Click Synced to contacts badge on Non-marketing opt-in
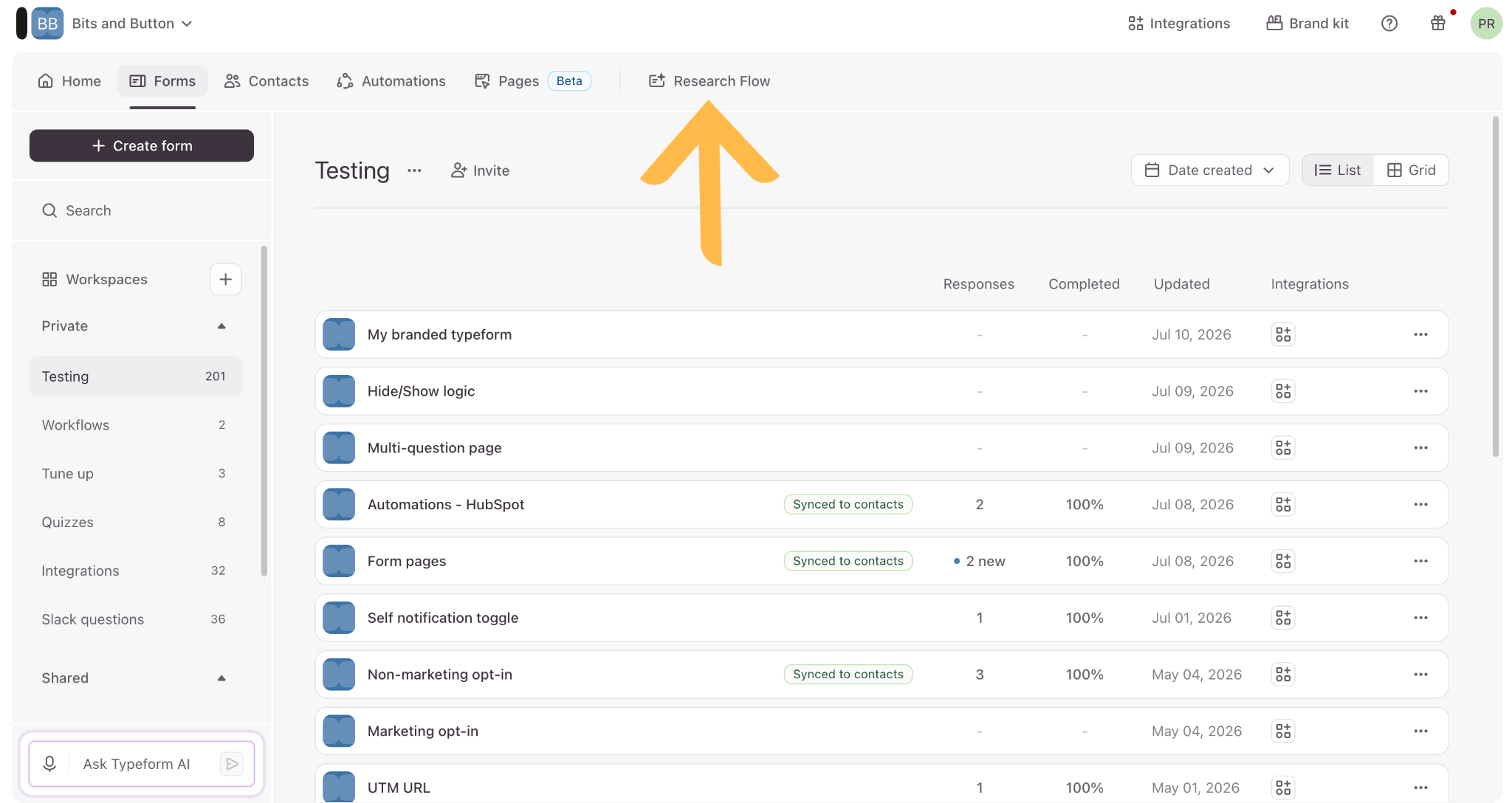Viewport: 1512px width, 803px height. coord(848,675)
